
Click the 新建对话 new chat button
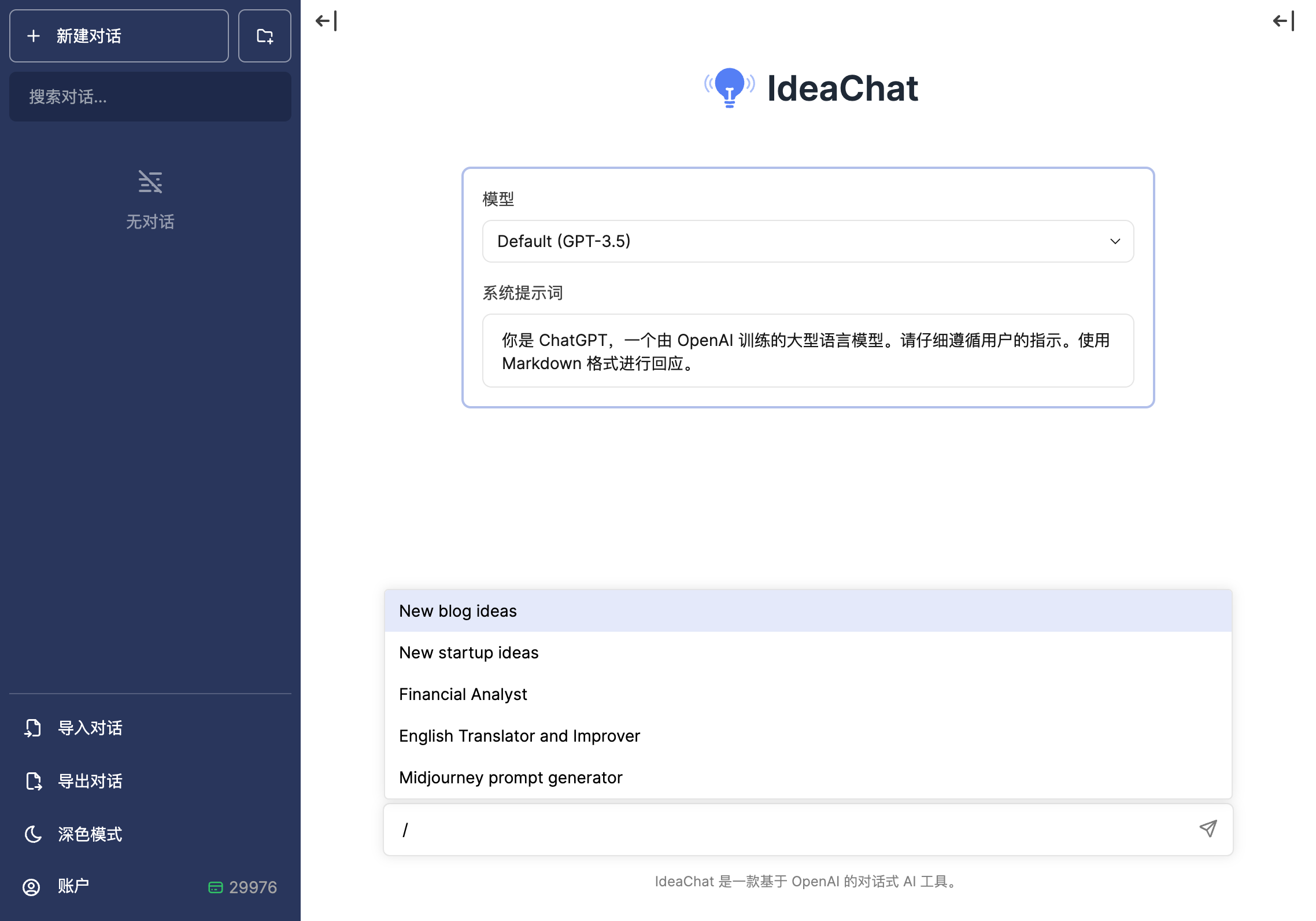pos(119,36)
